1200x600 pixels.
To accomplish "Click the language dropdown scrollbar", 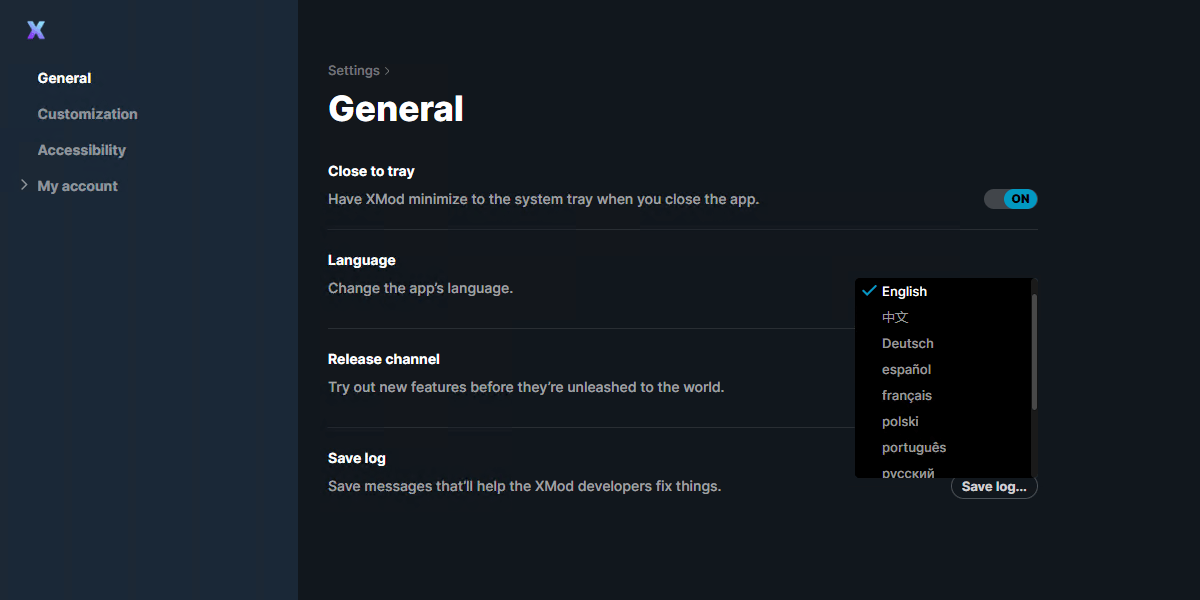I will point(1034,350).
